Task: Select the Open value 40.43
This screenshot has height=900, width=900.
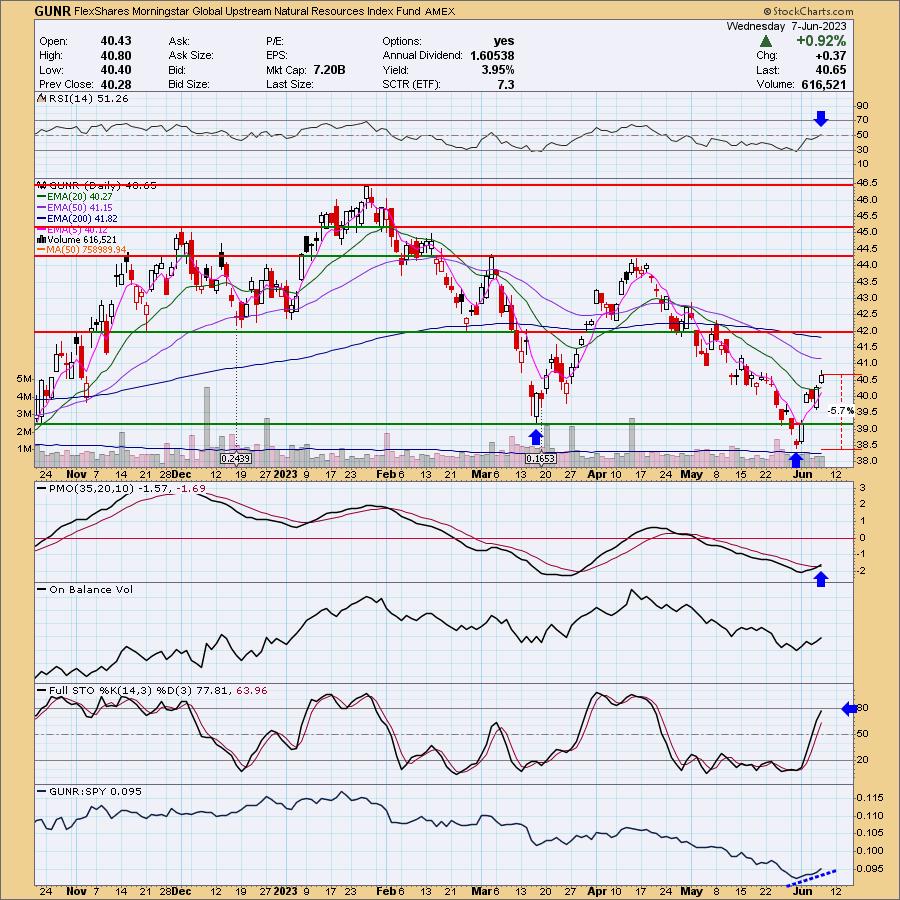Action: point(116,41)
